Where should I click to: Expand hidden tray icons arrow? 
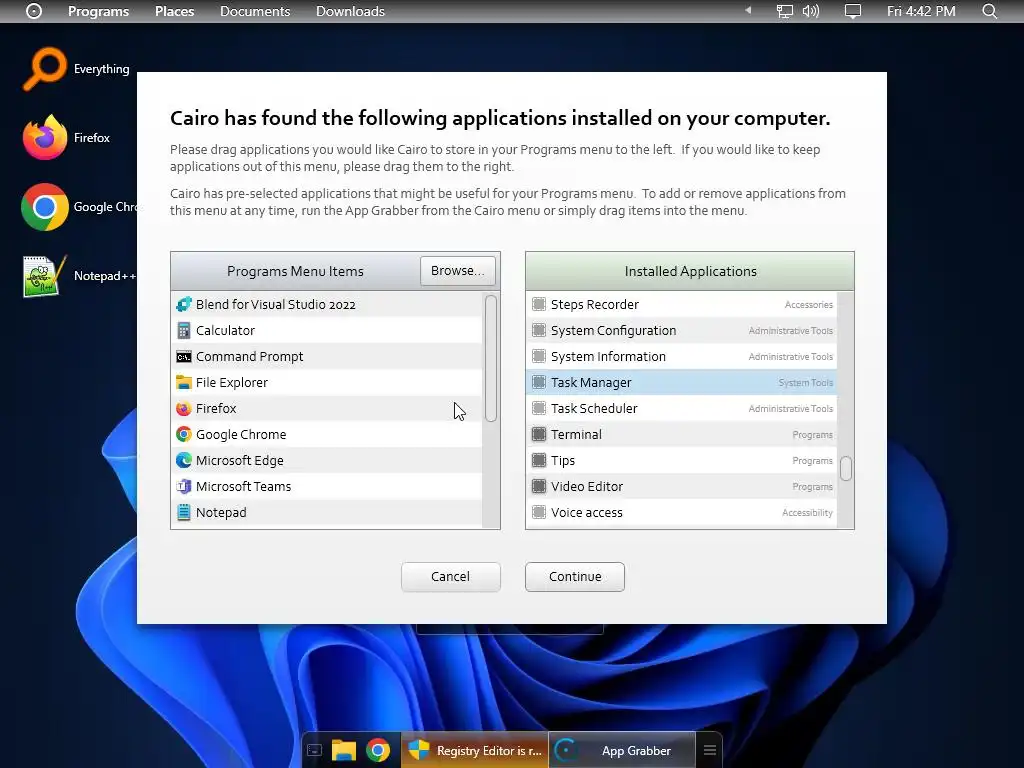click(x=748, y=10)
